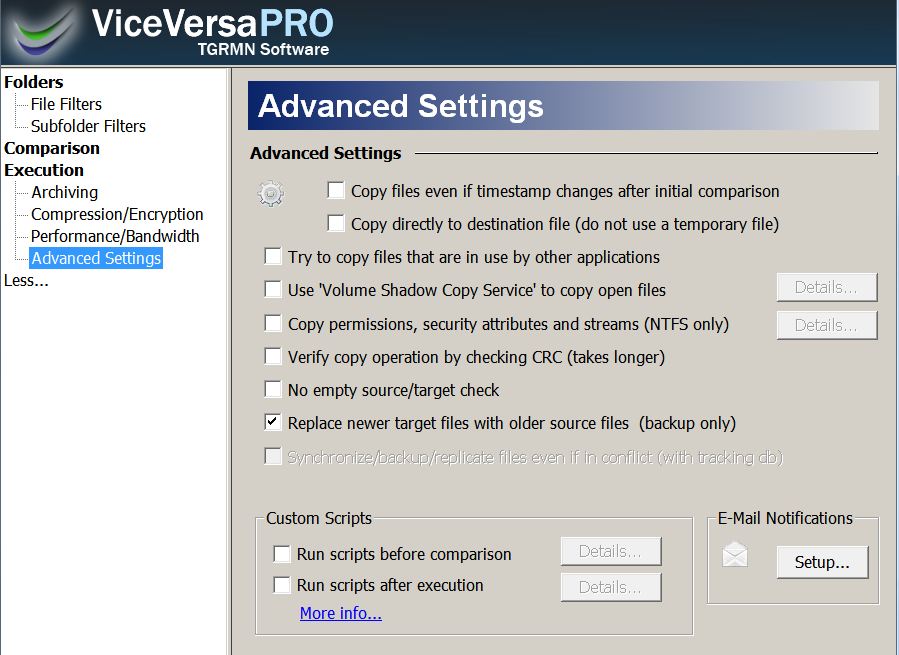
Task: Check No empty source/target check option
Action: click(273, 389)
